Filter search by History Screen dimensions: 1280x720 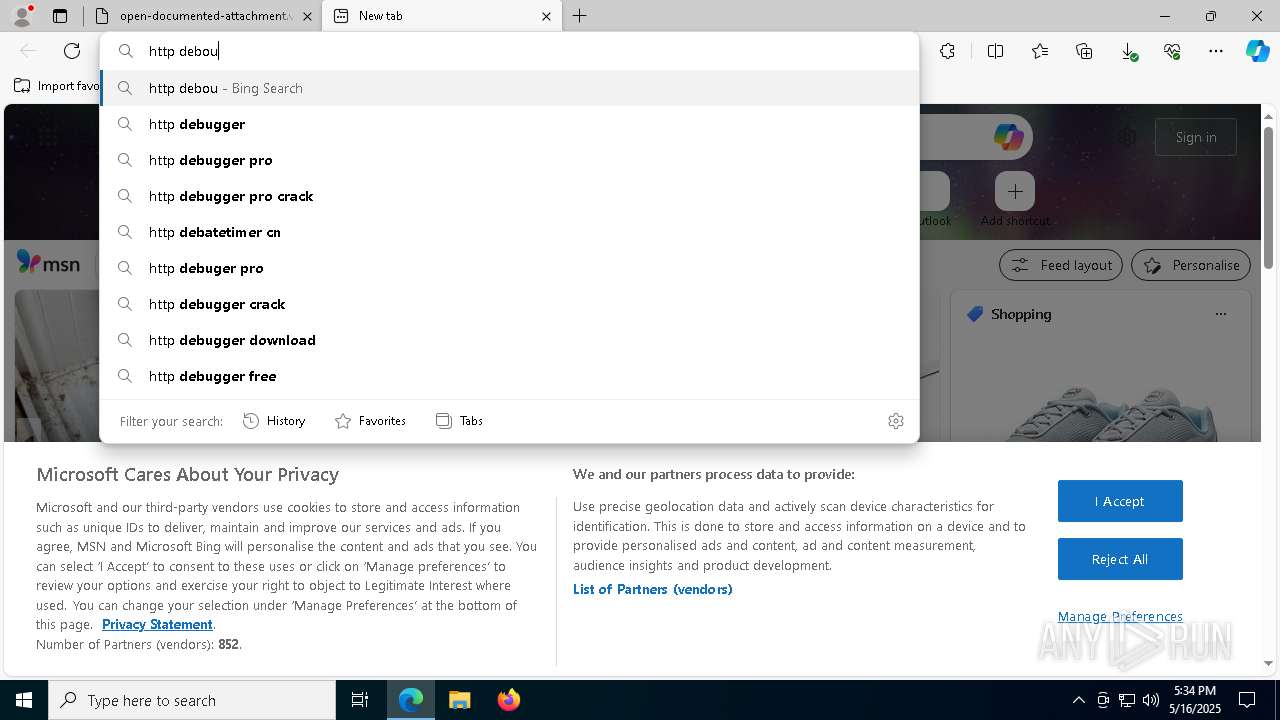point(274,421)
